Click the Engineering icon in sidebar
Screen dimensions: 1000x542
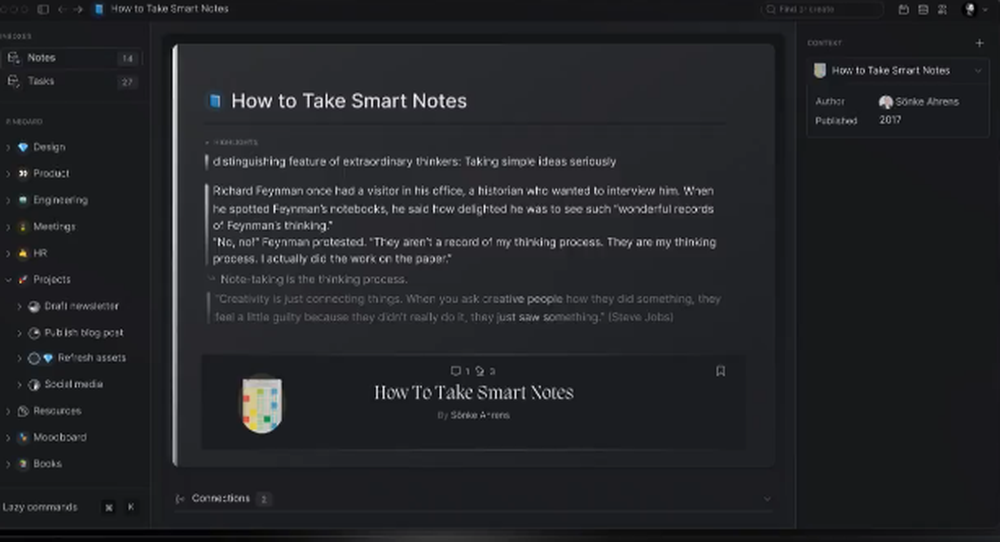[23, 200]
